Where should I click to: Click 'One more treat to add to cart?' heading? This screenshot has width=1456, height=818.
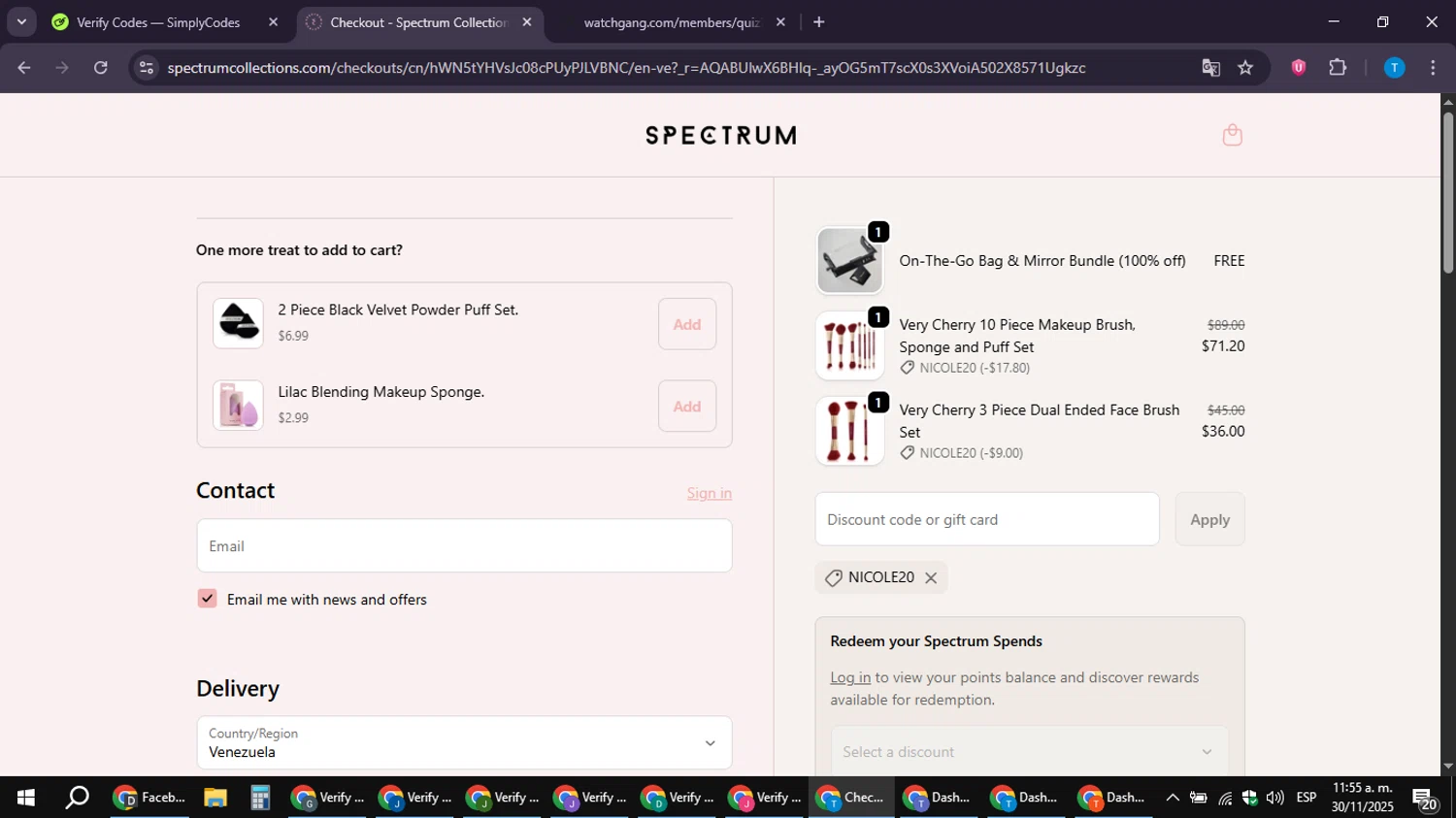coord(299,250)
